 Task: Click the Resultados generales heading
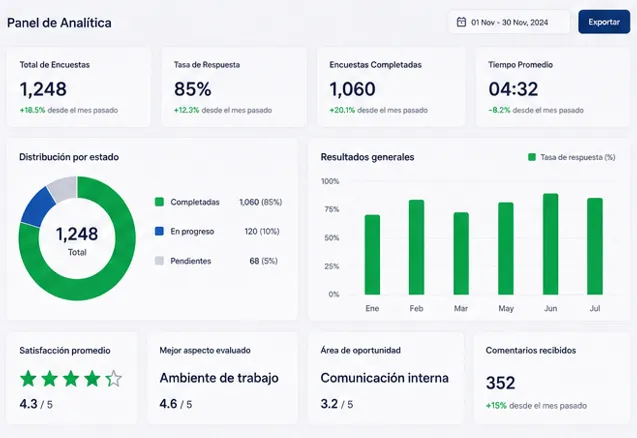click(367, 157)
